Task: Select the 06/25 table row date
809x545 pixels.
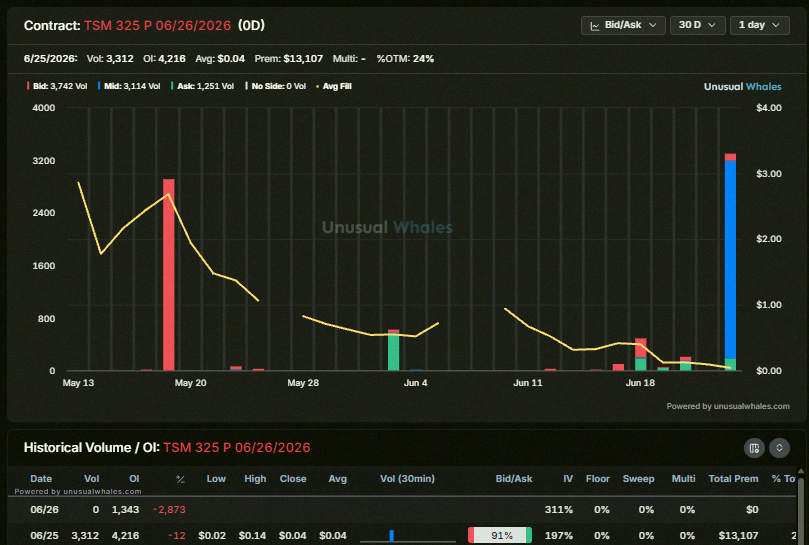Action: 44,536
